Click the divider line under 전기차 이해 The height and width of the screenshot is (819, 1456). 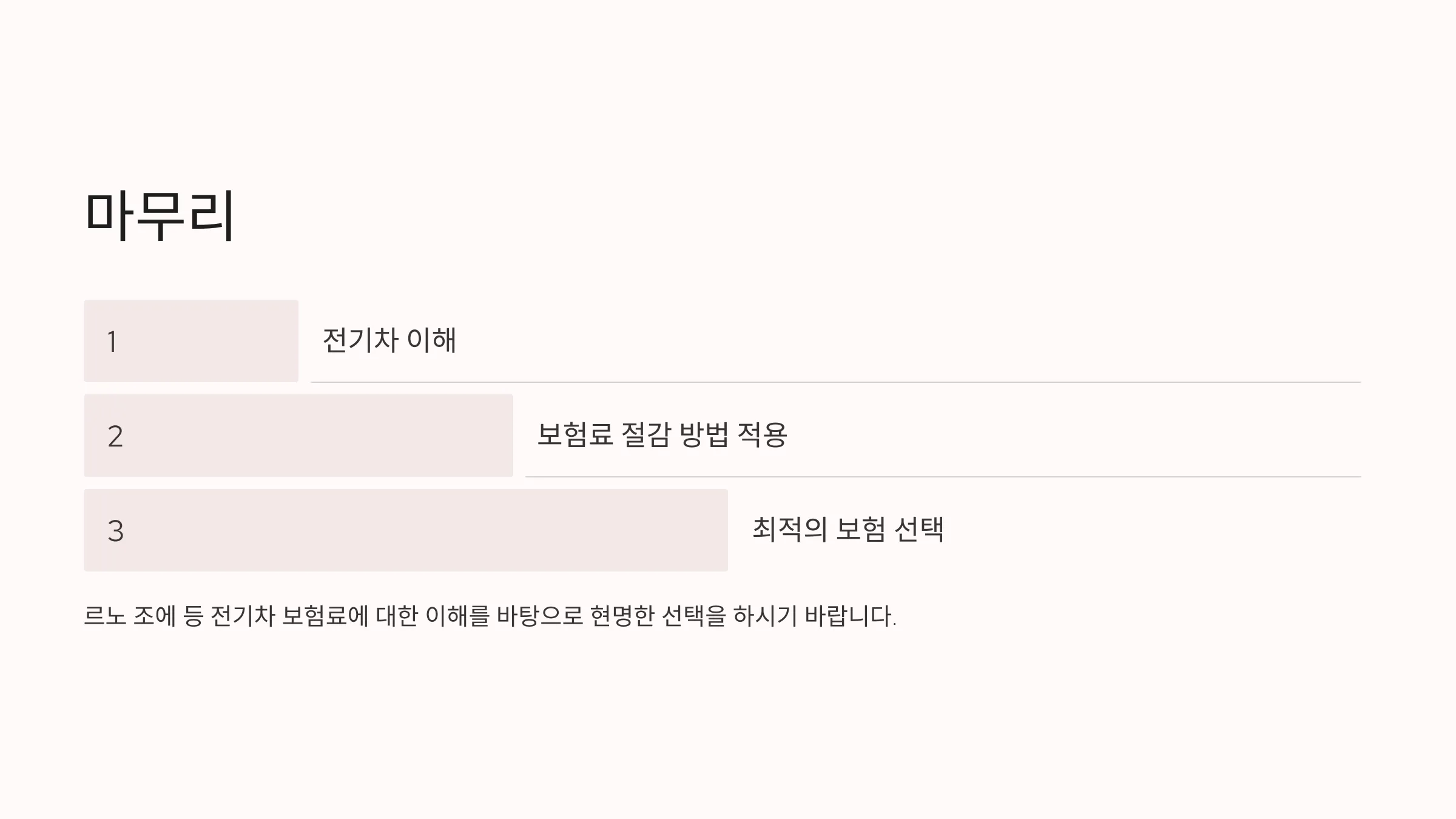836,382
